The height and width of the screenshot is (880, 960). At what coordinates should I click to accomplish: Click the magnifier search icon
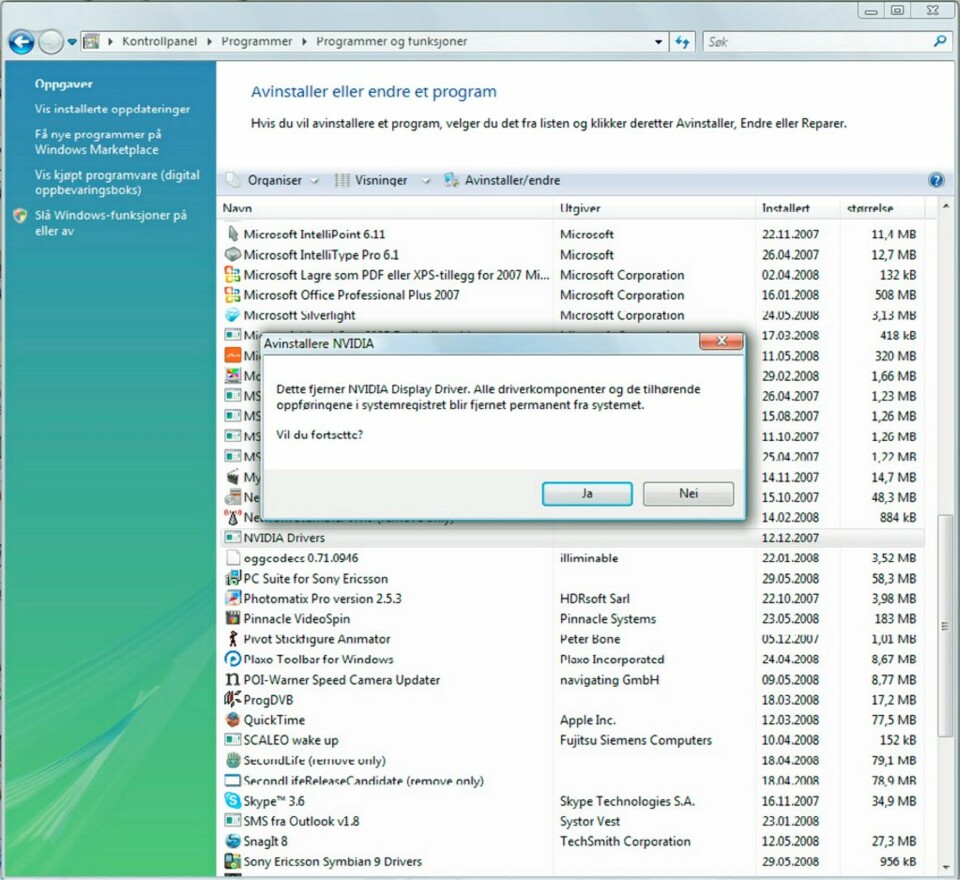940,42
